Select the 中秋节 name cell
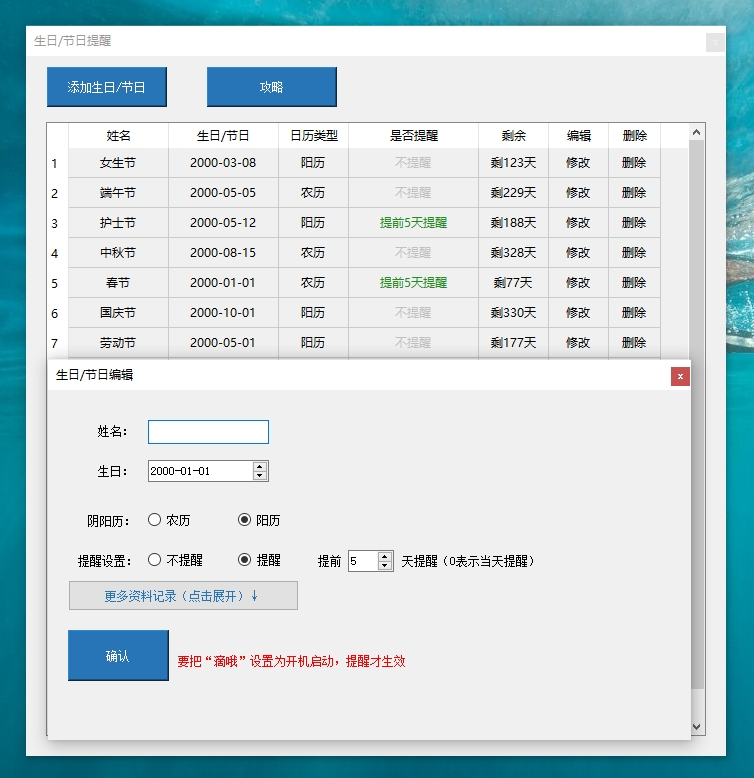The height and width of the screenshot is (778, 754). tap(119, 253)
